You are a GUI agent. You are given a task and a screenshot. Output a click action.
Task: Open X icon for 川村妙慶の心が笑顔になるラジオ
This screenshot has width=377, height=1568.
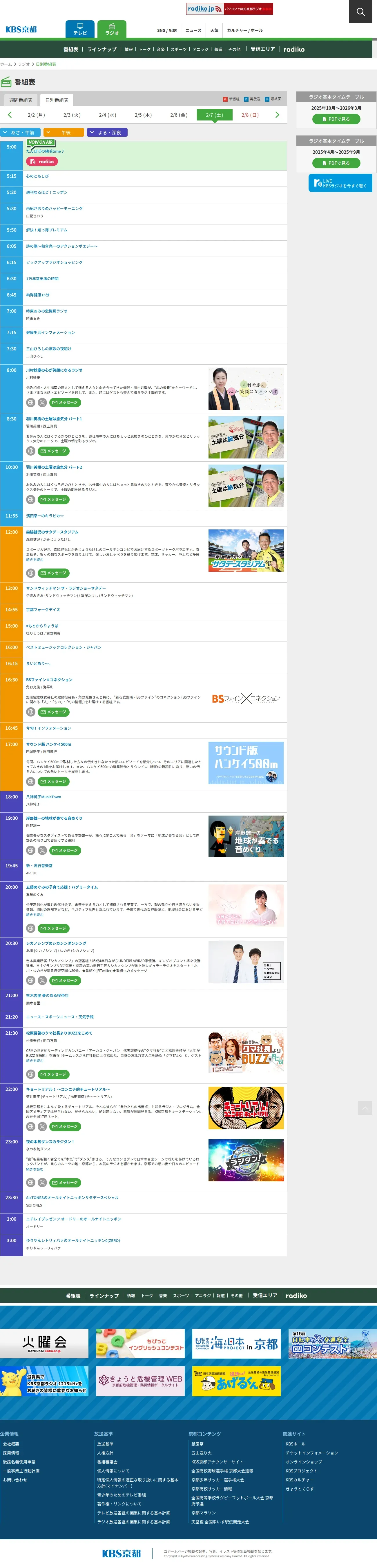coord(42,402)
